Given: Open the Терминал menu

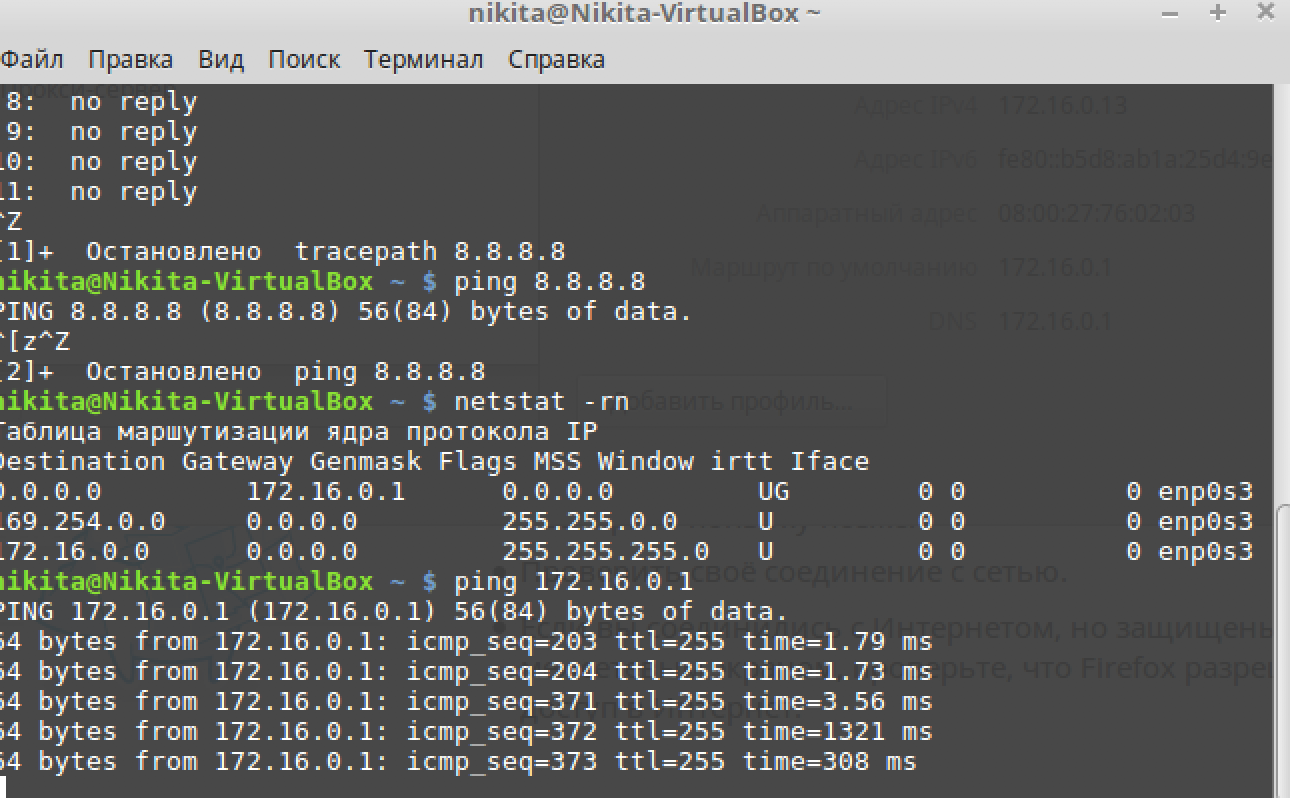Looking at the screenshot, I should pos(423,59).
